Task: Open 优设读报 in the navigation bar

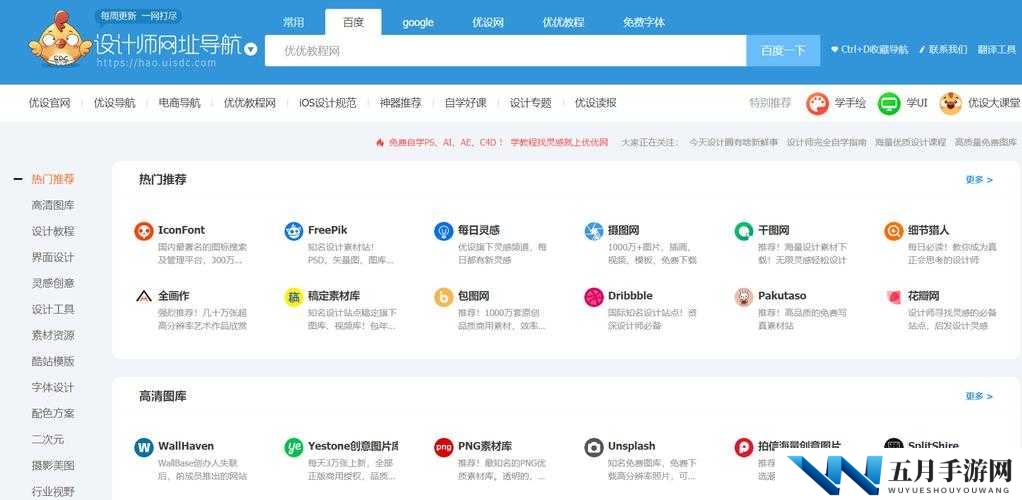Action: pyautogui.click(x=596, y=103)
